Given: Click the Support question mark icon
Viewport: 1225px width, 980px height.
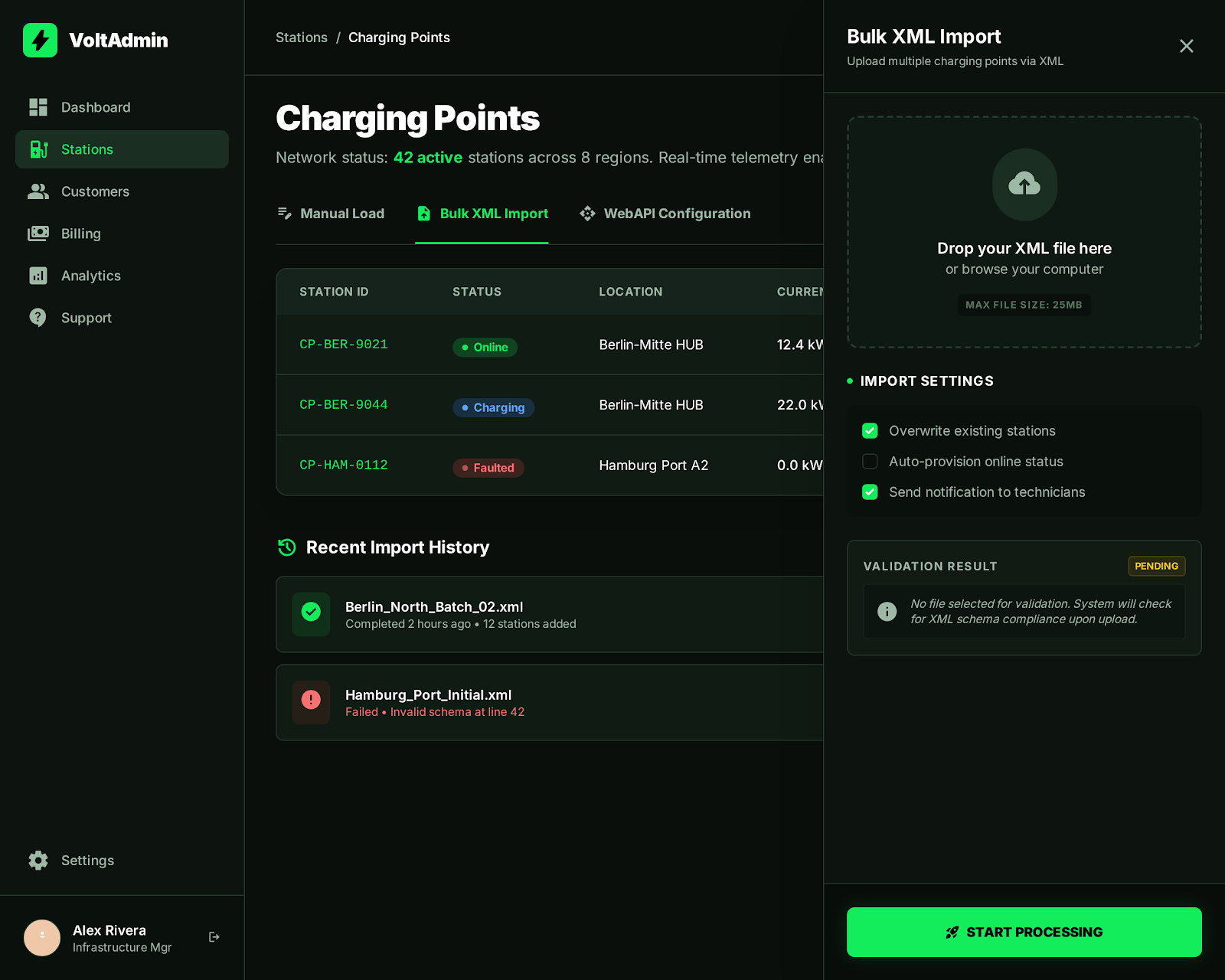Looking at the screenshot, I should (38, 317).
